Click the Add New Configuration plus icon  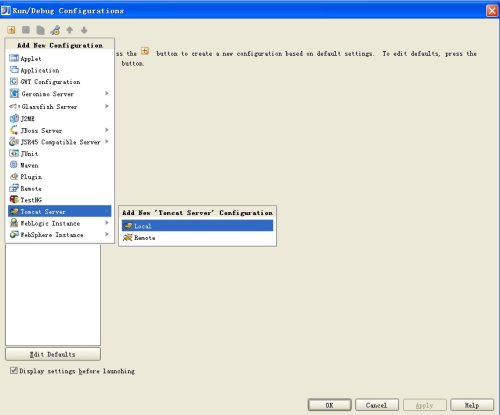point(11,30)
